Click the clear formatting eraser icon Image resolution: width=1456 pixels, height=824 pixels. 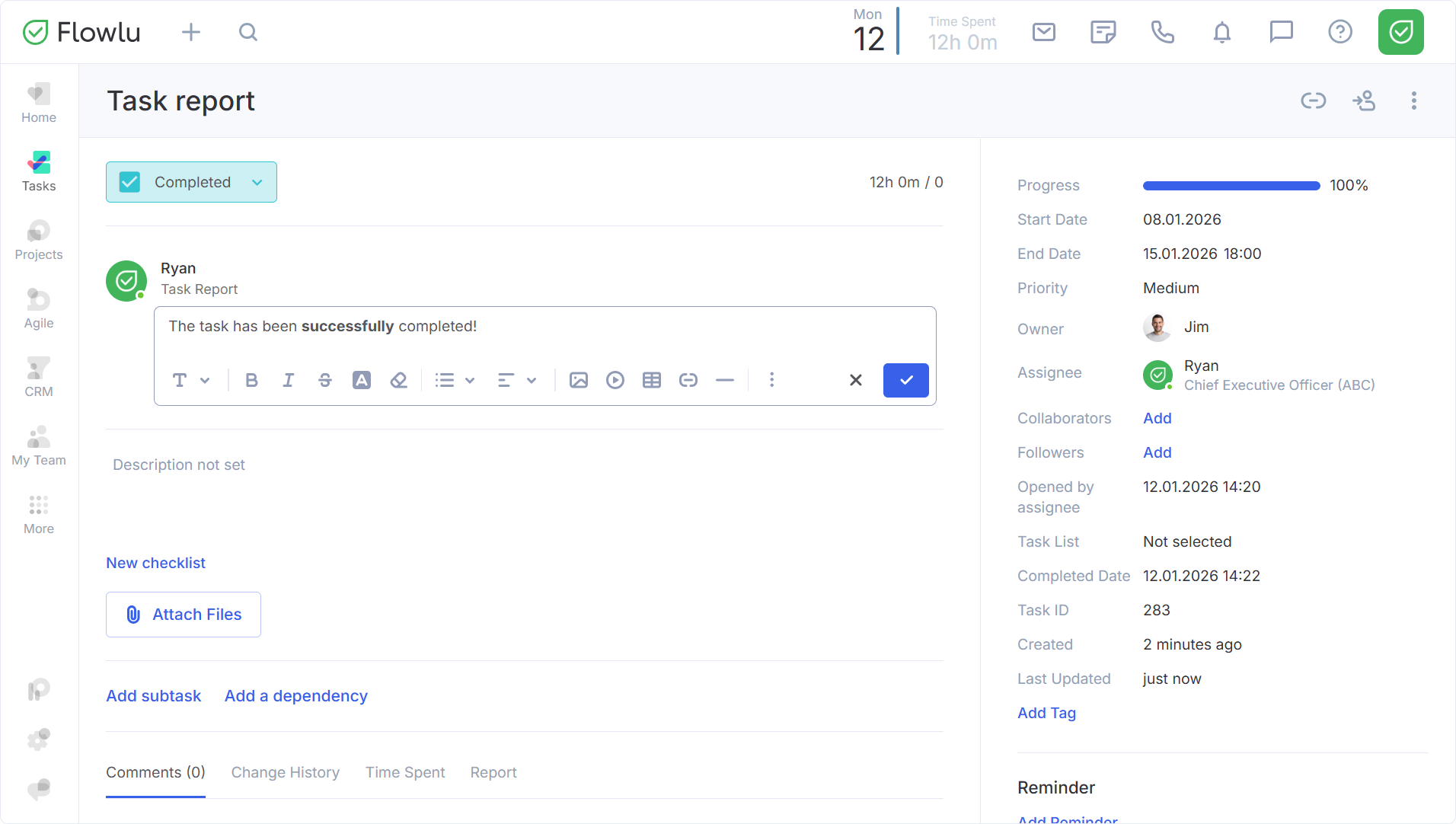coord(398,380)
